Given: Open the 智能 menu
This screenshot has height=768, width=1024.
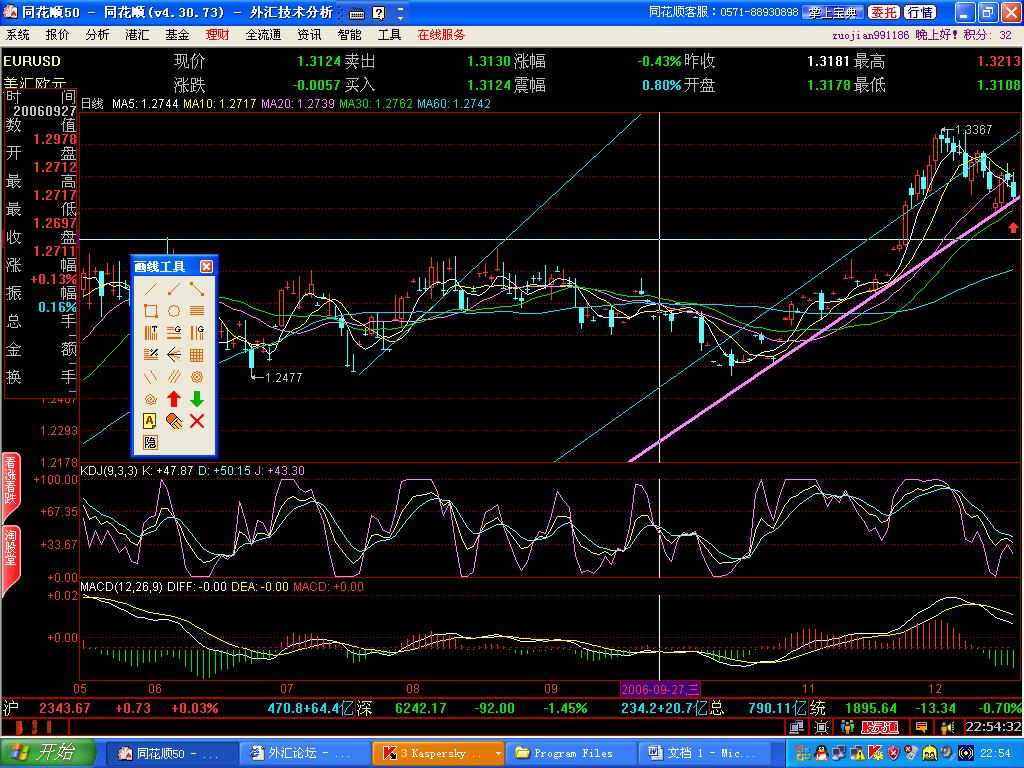Looking at the screenshot, I should 349,35.
